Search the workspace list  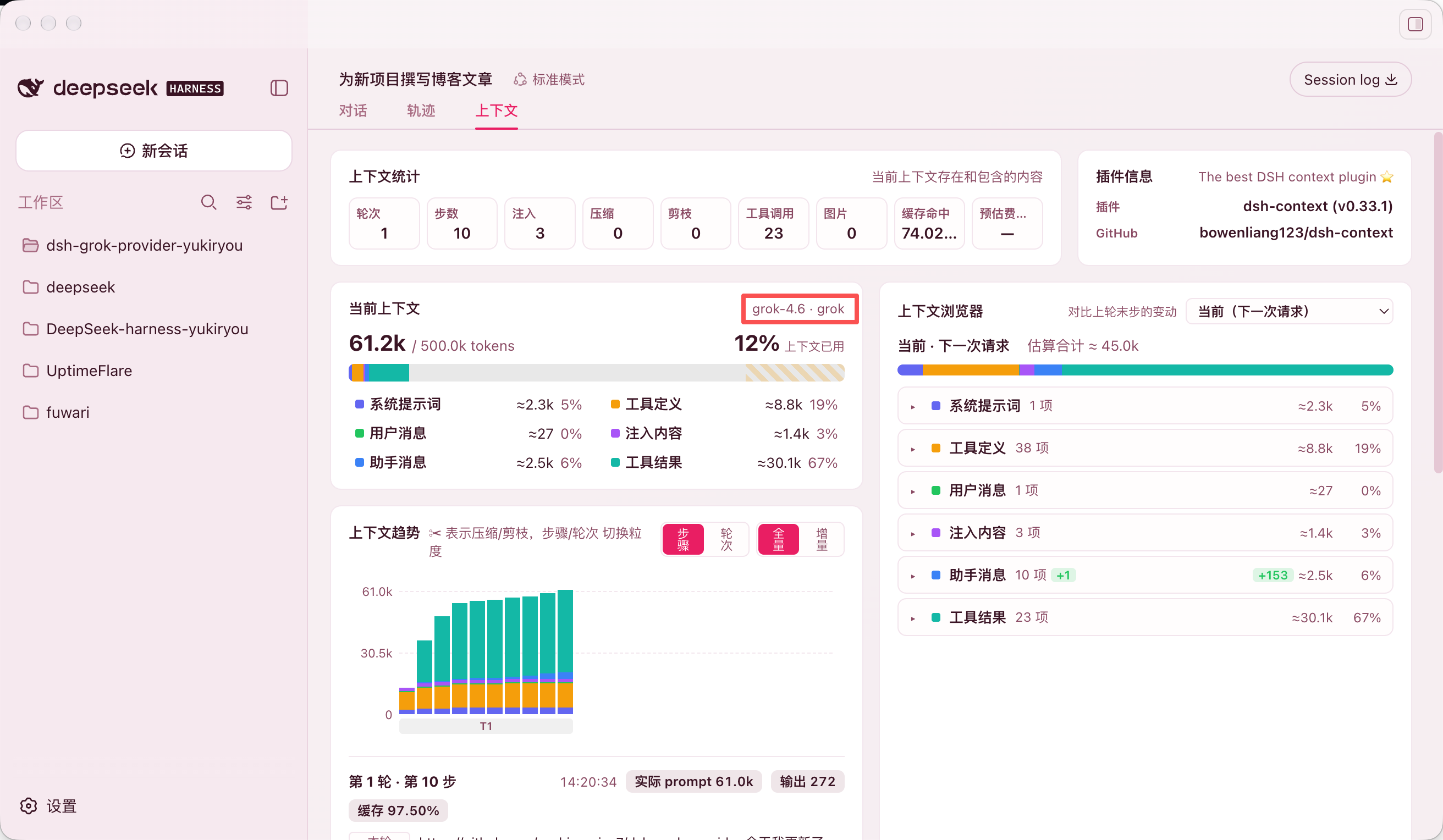208,202
